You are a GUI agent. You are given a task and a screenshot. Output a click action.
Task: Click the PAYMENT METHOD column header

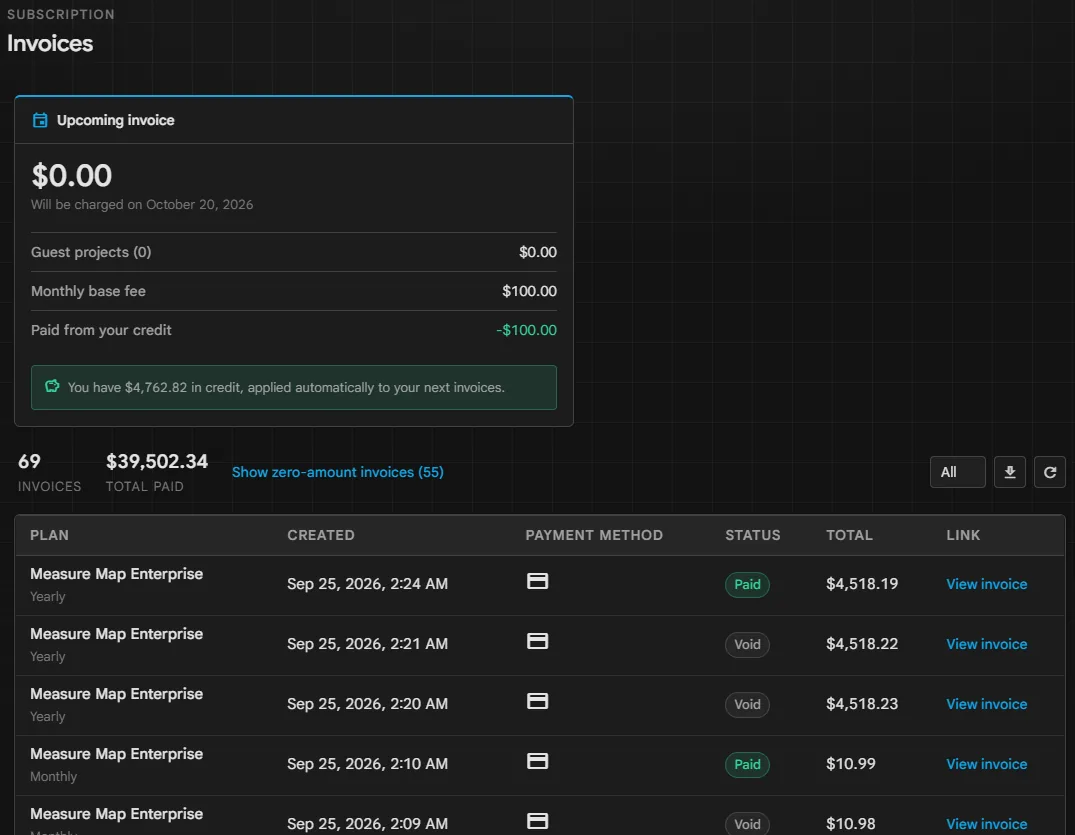tap(594, 535)
